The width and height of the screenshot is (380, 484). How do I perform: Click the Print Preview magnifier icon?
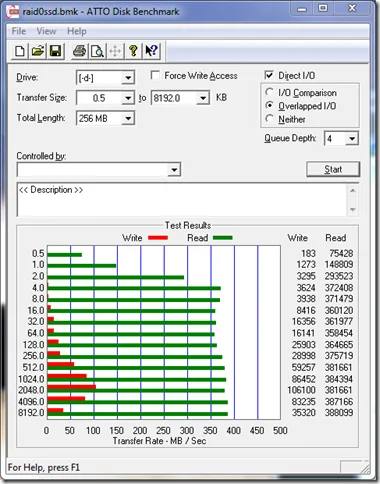click(x=97, y=51)
